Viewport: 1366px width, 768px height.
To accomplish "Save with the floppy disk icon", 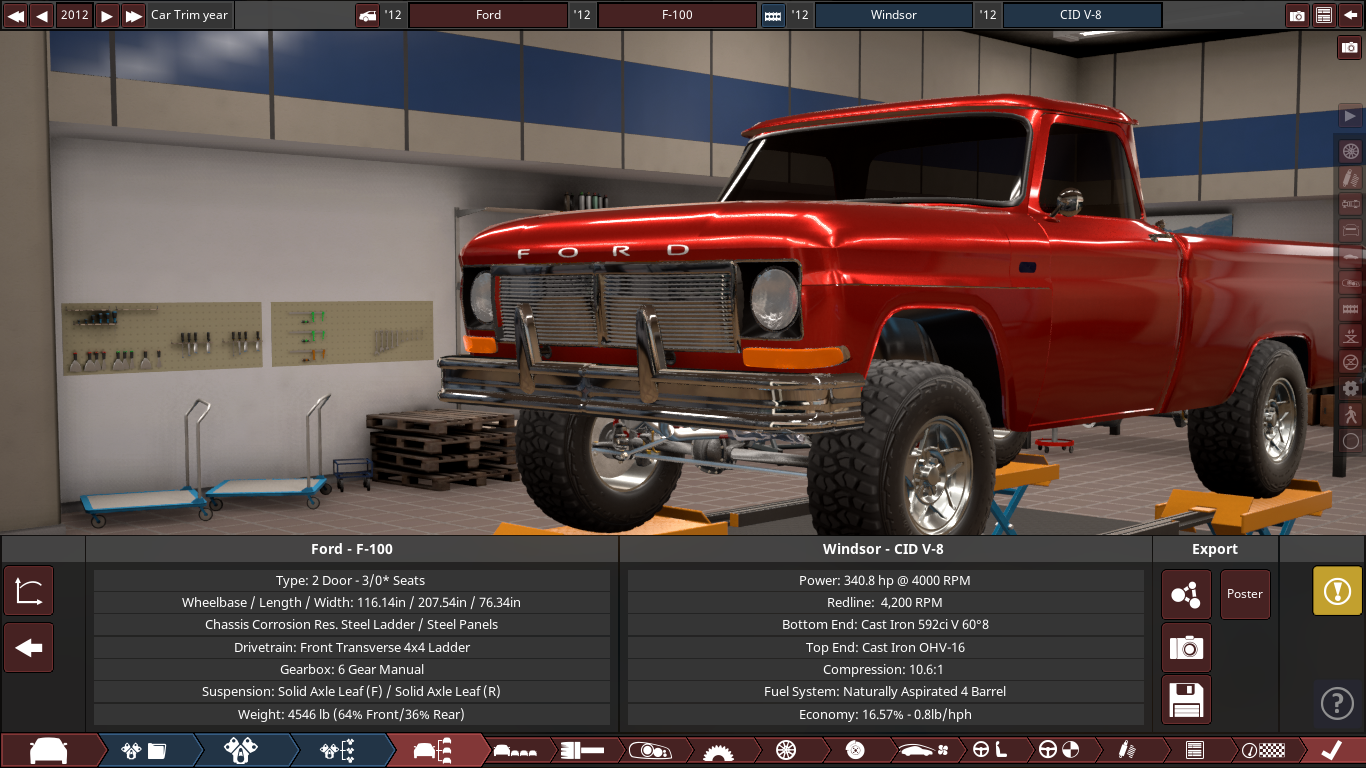I will point(1186,700).
